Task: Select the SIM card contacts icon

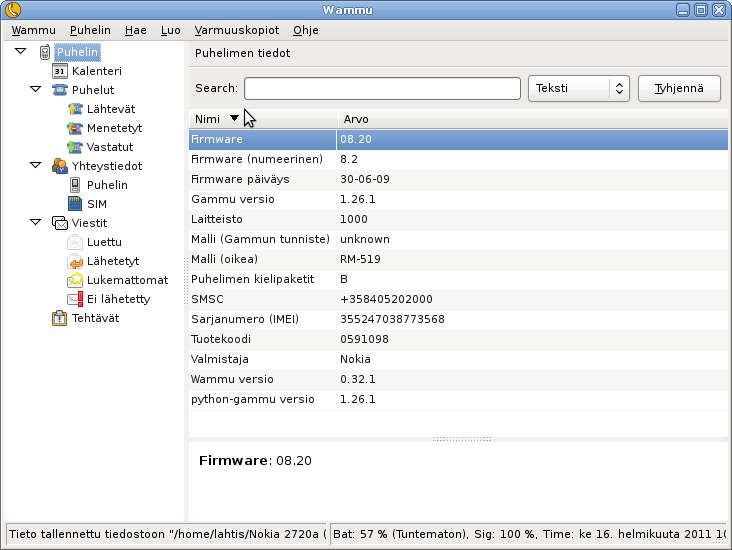Action: click(75, 204)
